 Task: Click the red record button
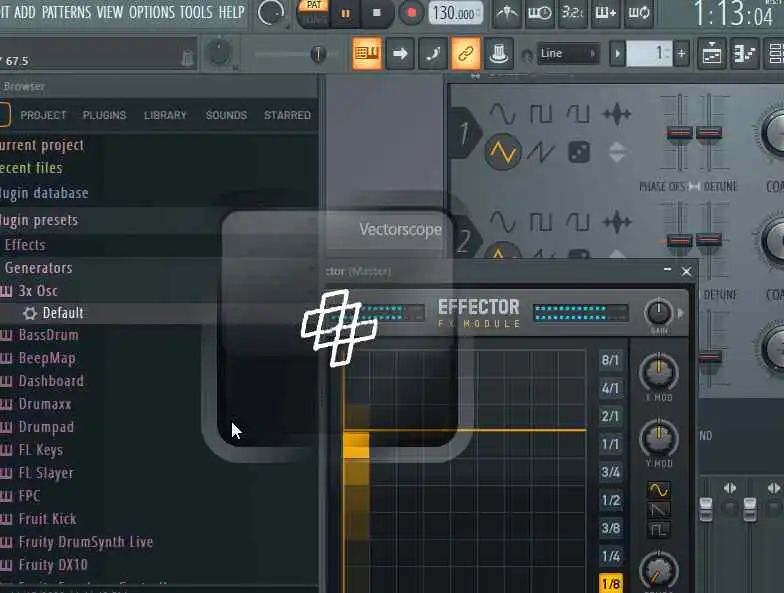[x=411, y=13]
